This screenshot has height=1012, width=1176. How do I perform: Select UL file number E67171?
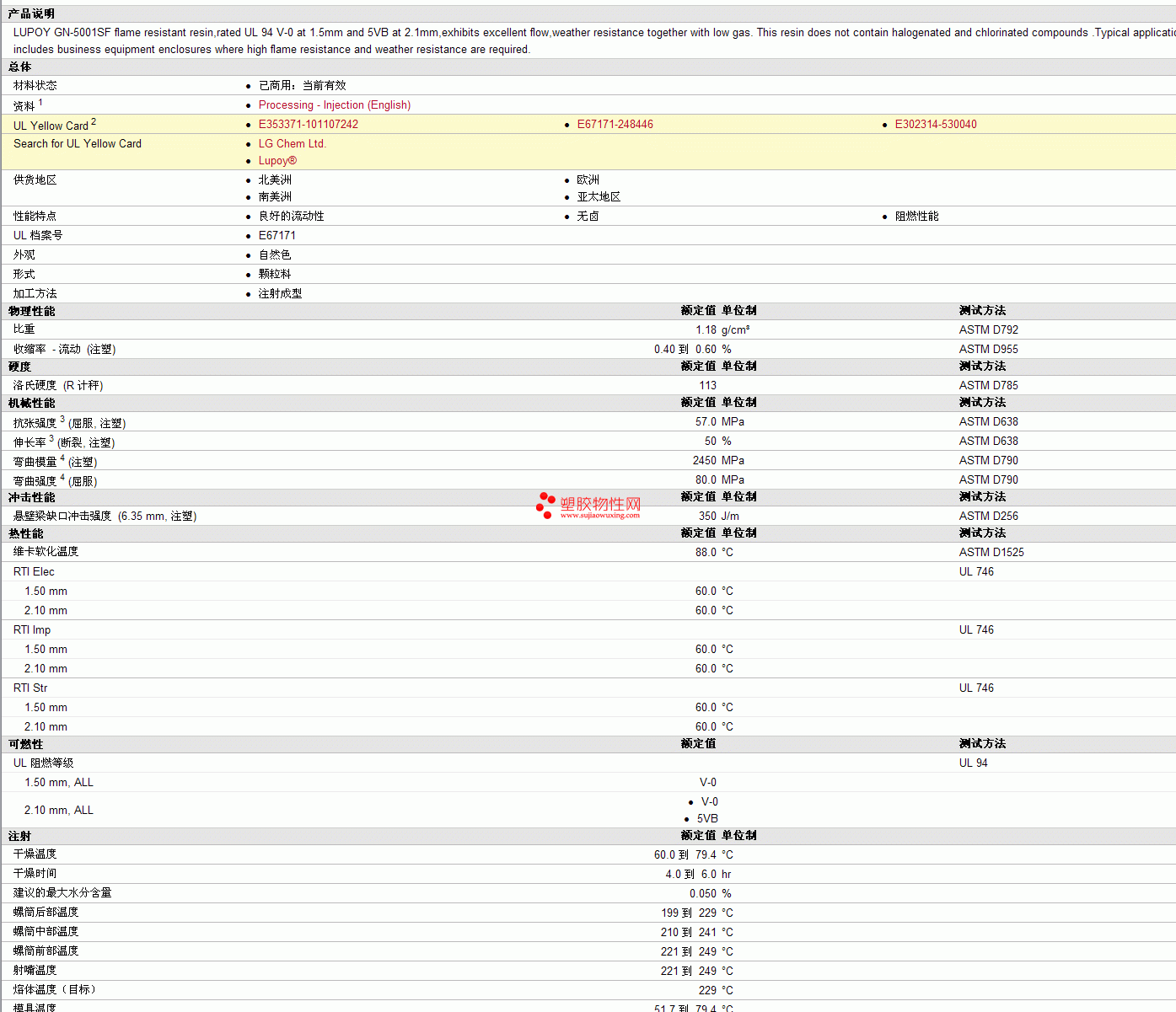(x=277, y=236)
